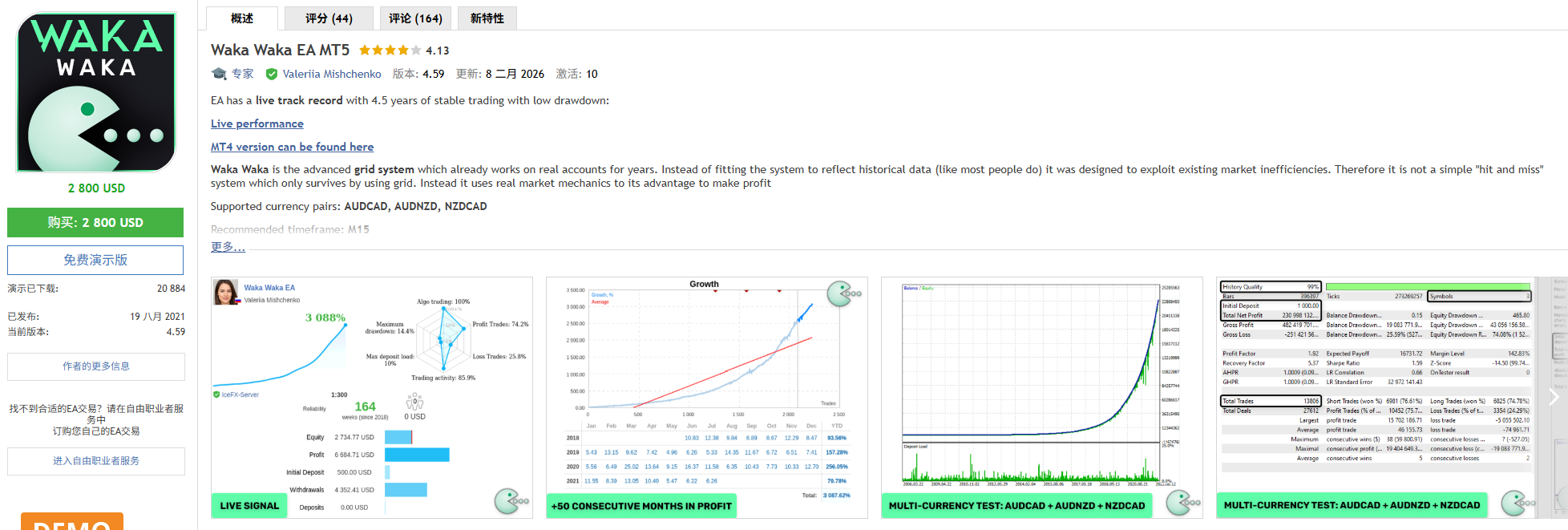Click the Waka Waka product logo image

click(96, 92)
